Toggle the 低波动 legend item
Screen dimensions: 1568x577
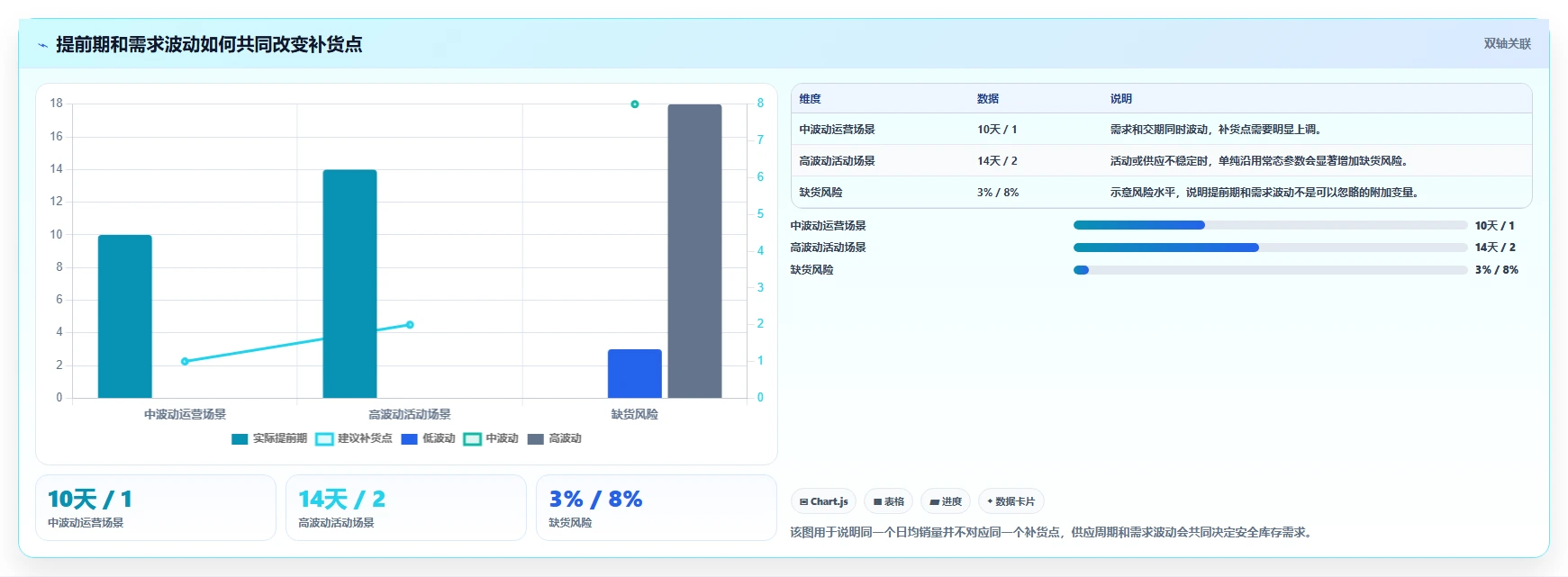[x=428, y=438]
